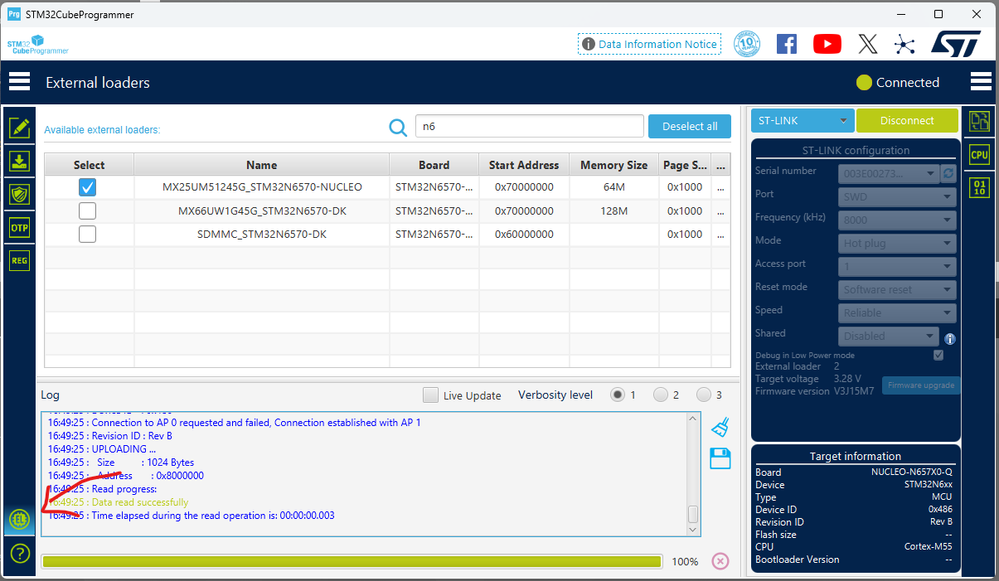Click the 'Data read successfully' log line
999x581 pixels.
140,502
